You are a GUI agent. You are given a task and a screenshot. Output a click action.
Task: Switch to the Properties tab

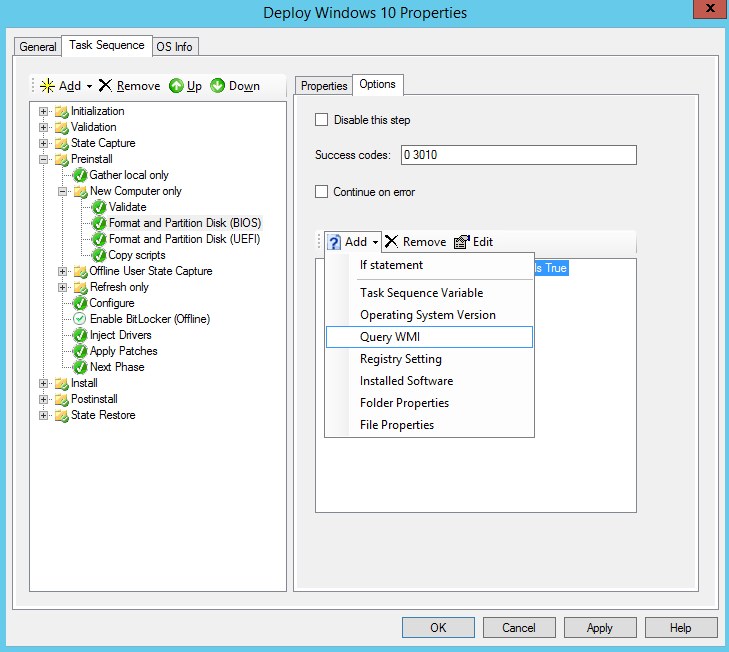tap(324, 86)
